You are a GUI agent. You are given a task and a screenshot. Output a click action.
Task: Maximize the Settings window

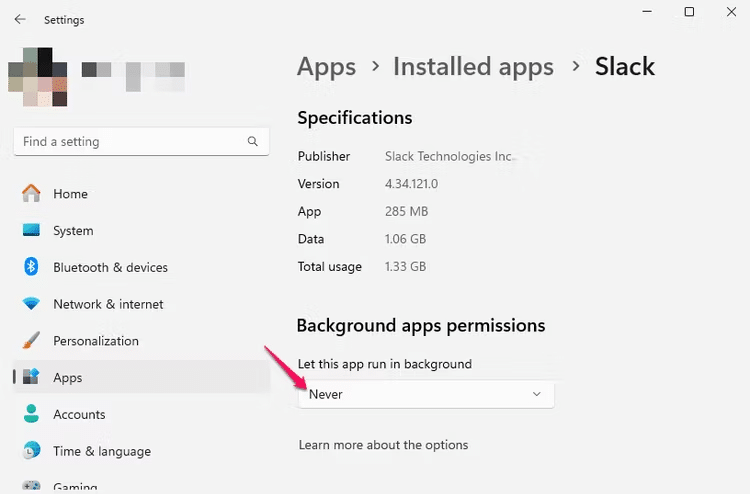tap(689, 12)
